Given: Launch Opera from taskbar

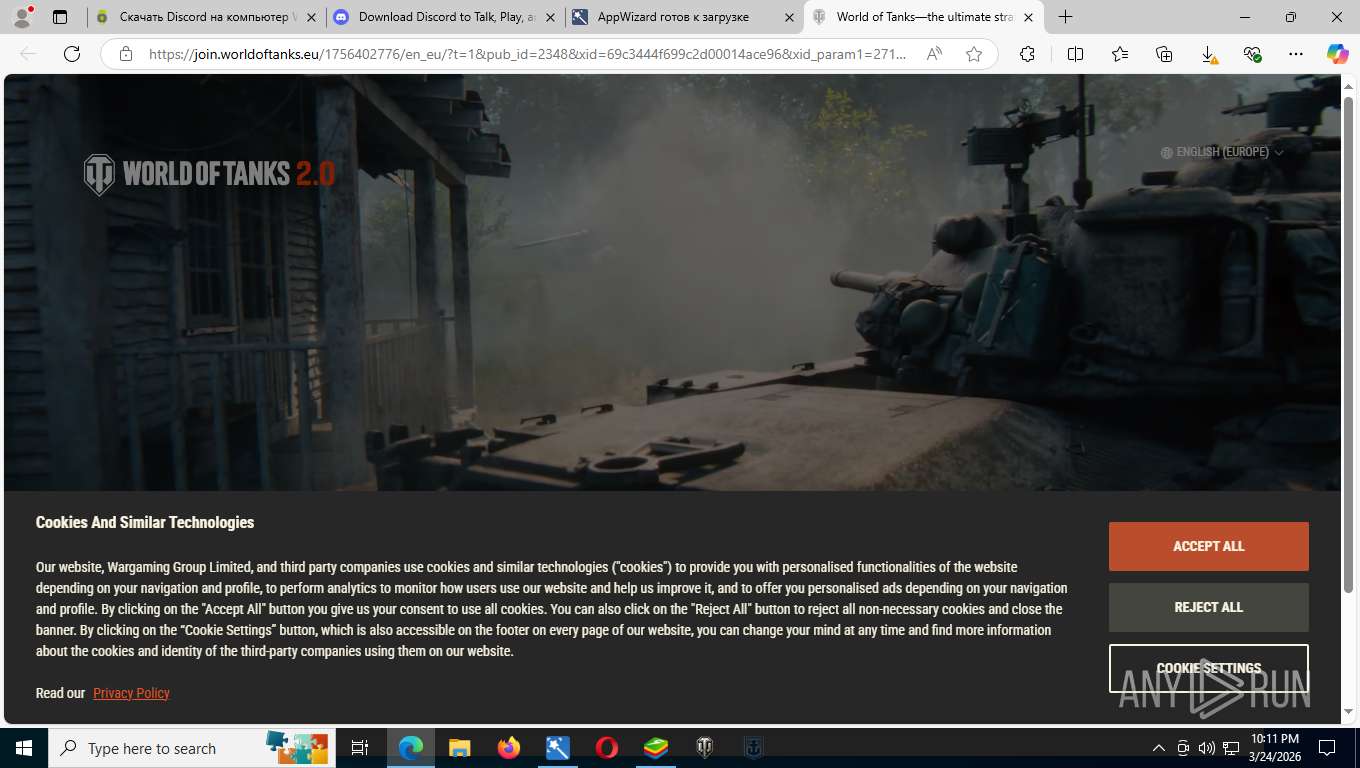Looking at the screenshot, I should point(606,748).
